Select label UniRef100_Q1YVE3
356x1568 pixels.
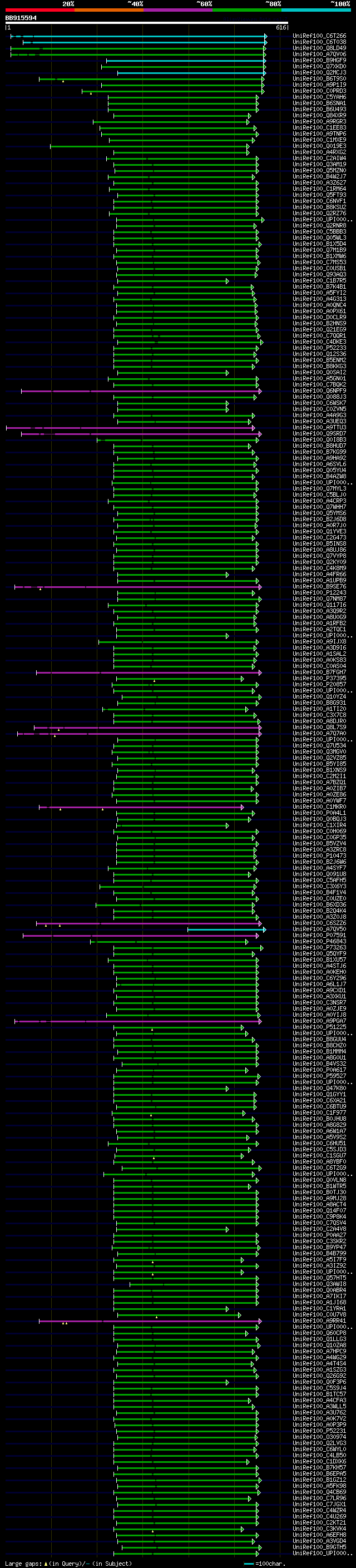[319, 531]
